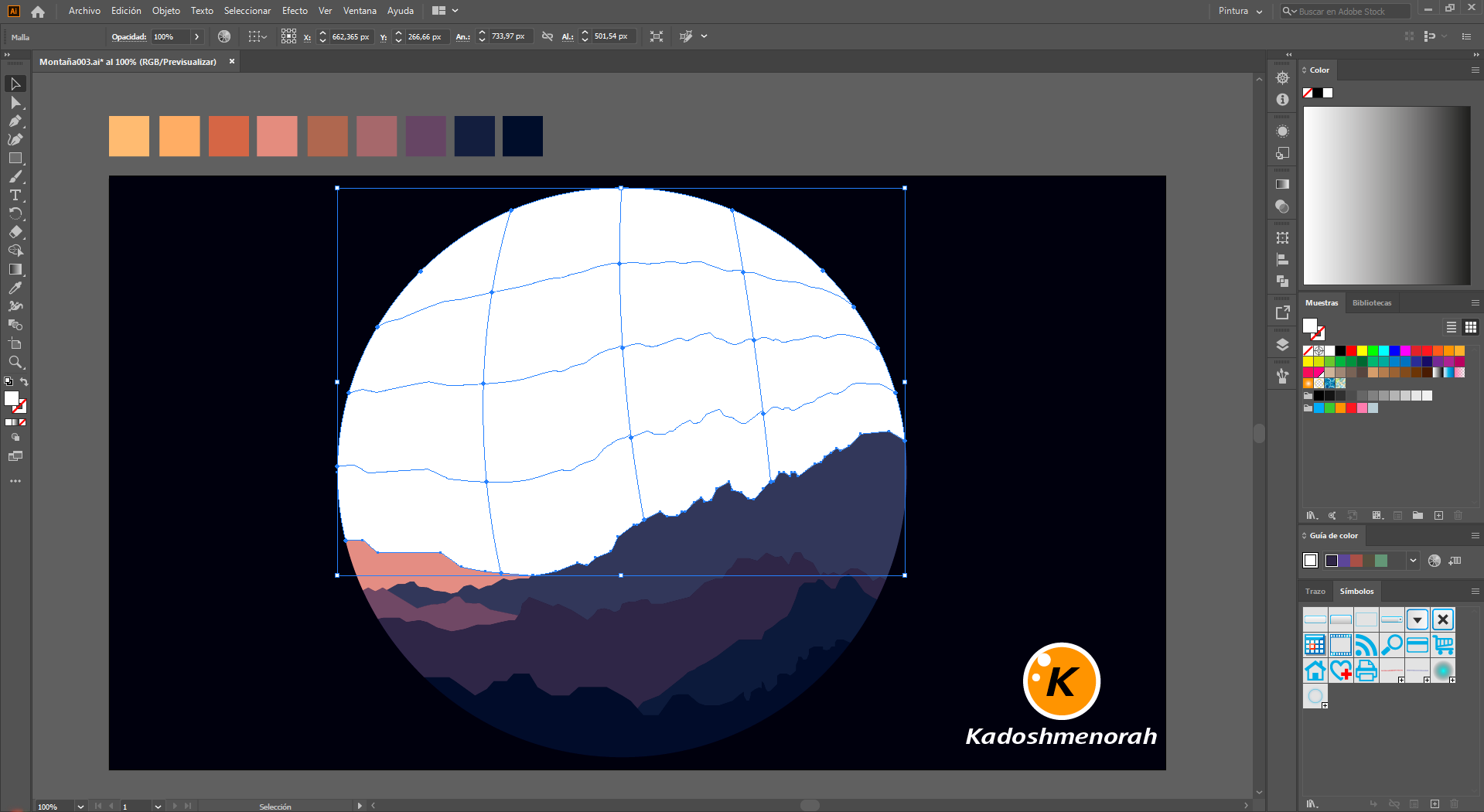The width and height of the screenshot is (1484, 812).
Task: Switch to the Bibliotecas tab
Action: click(1372, 303)
